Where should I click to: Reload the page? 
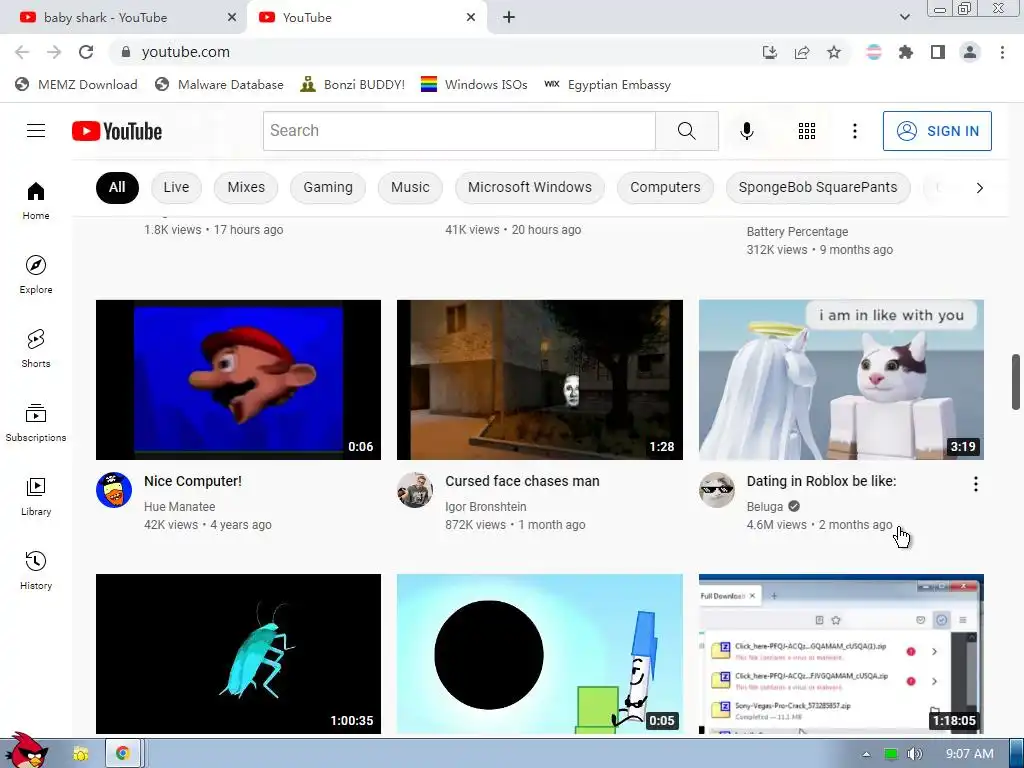[86, 52]
